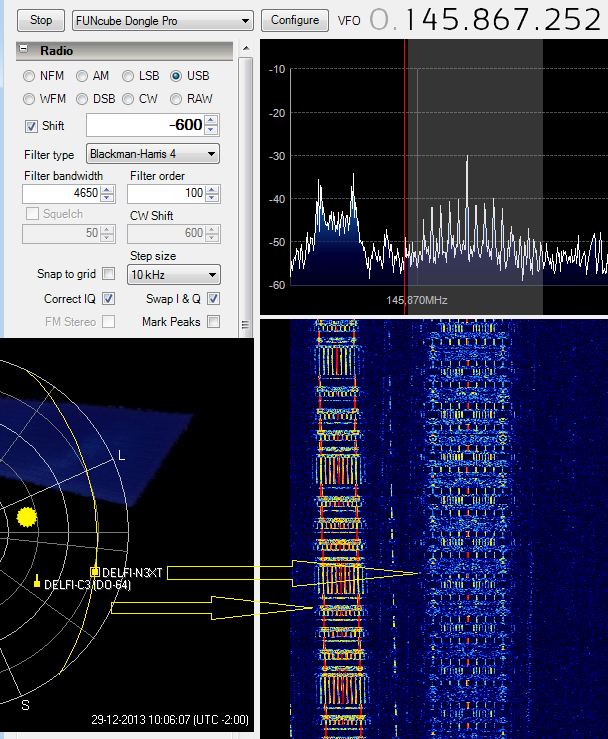The height and width of the screenshot is (739, 608).
Task: Click the DELFI-C3 (DO-64) satellite marker
Action: click(x=37, y=582)
